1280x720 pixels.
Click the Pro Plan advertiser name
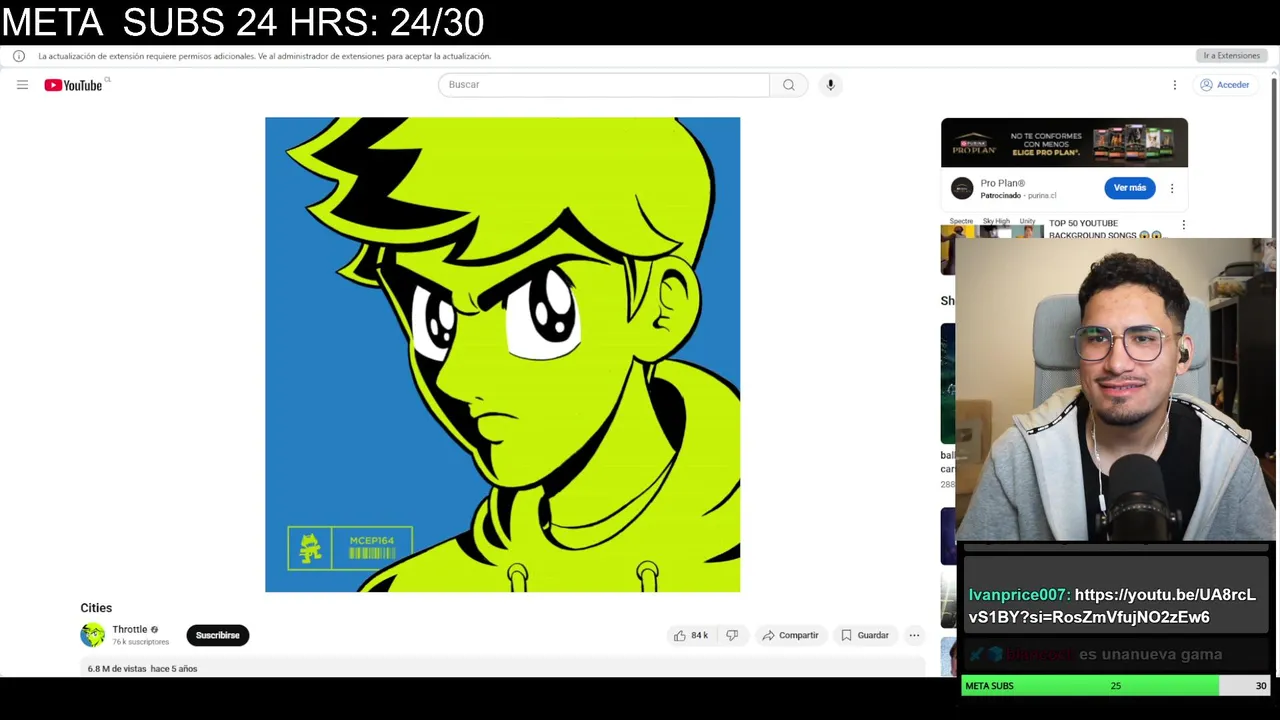click(1003, 183)
